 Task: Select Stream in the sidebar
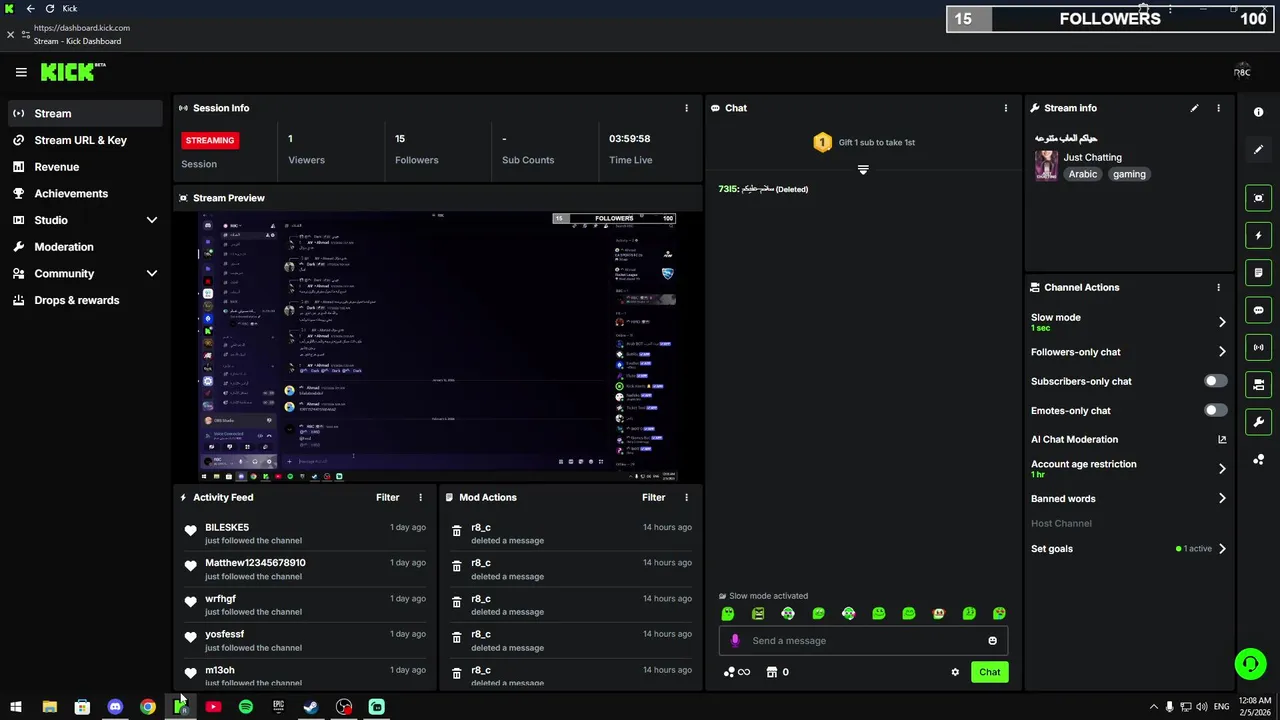point(85,113)
